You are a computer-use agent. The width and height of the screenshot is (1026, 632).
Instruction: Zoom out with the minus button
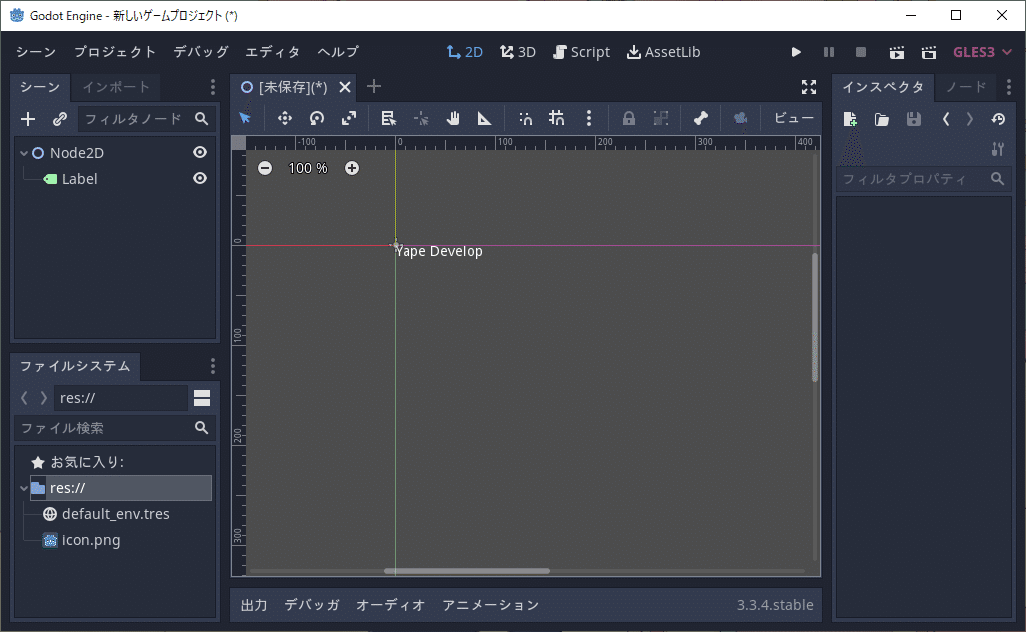(265, 168)
